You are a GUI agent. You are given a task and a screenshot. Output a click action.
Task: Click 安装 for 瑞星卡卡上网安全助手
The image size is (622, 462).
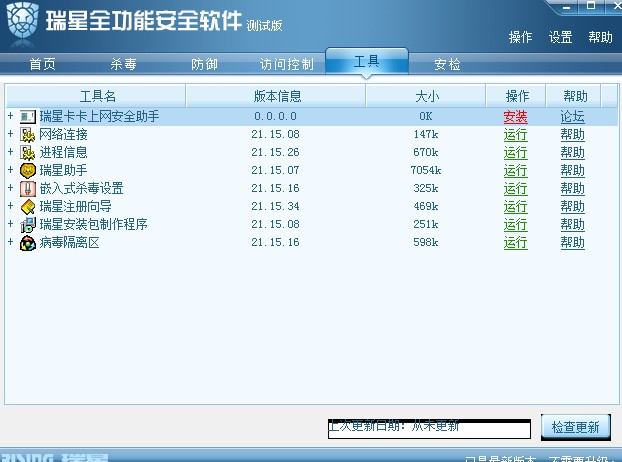click(515, 117)
